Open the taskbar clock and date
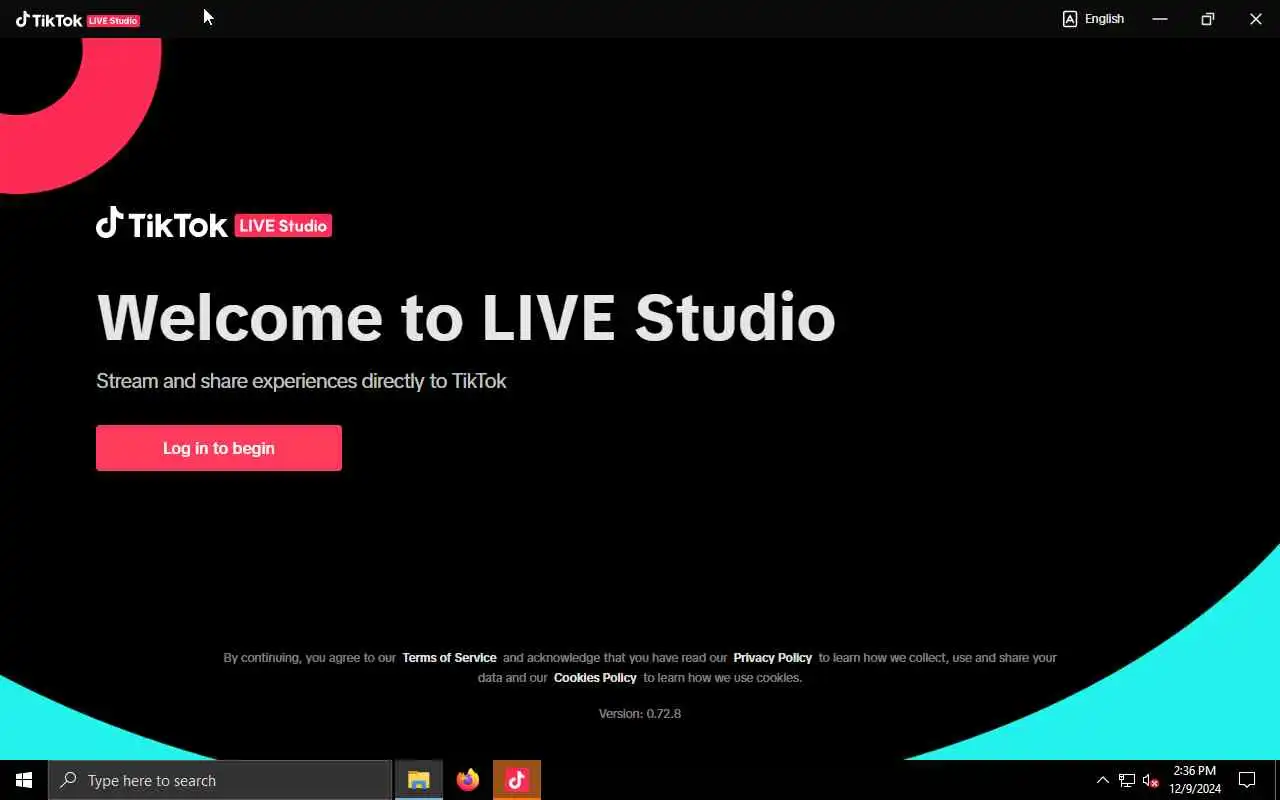1280x800 pixels. [1195, 780]
